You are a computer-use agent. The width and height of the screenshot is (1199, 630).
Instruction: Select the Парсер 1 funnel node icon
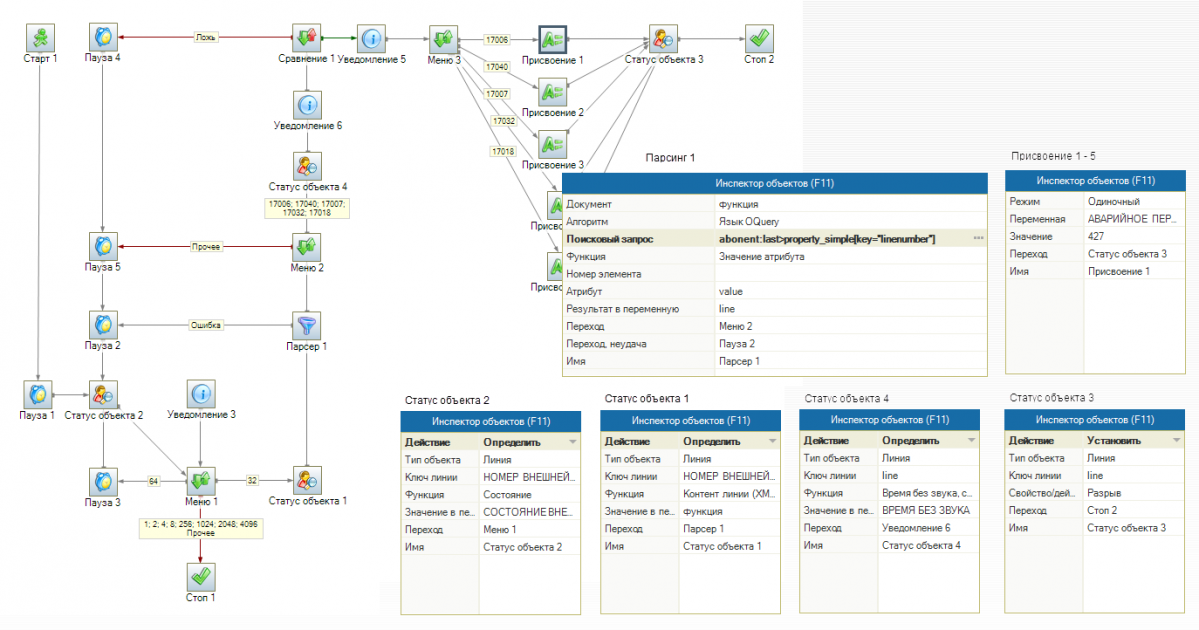(307, 324)
